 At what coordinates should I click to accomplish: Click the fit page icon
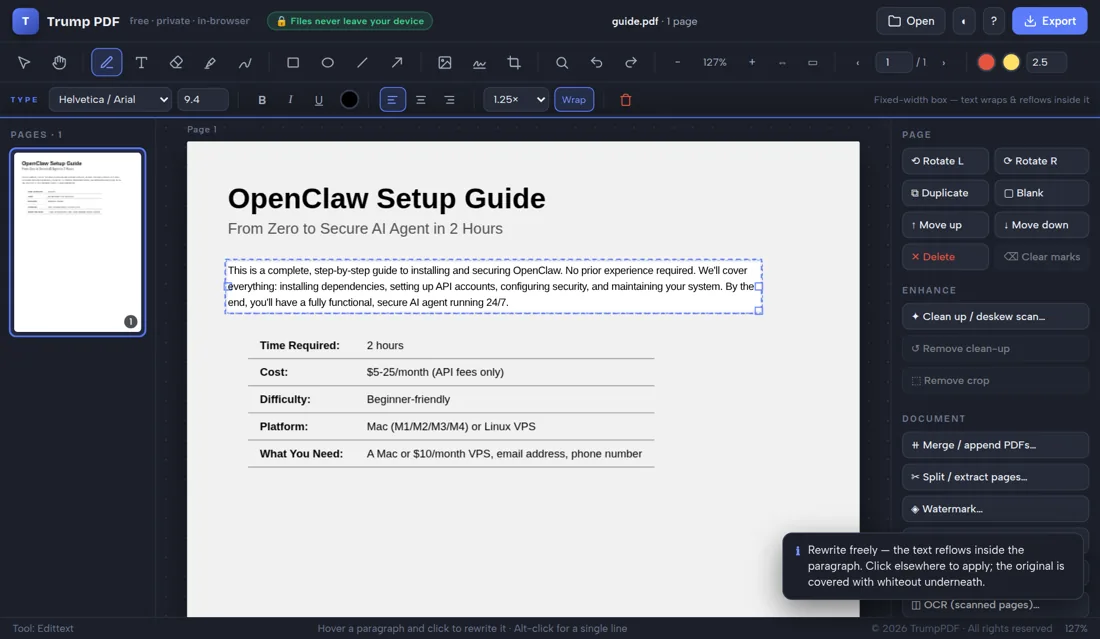click(x=812, y=62)
